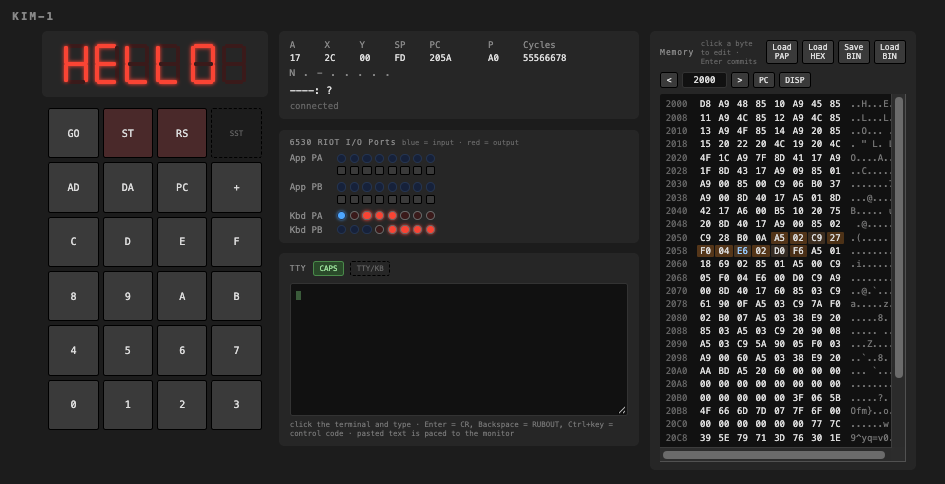This screenshot has height=484, width=945.
Task: Toggle leftmost App PB square checkbox
Action: pos(342,200)
